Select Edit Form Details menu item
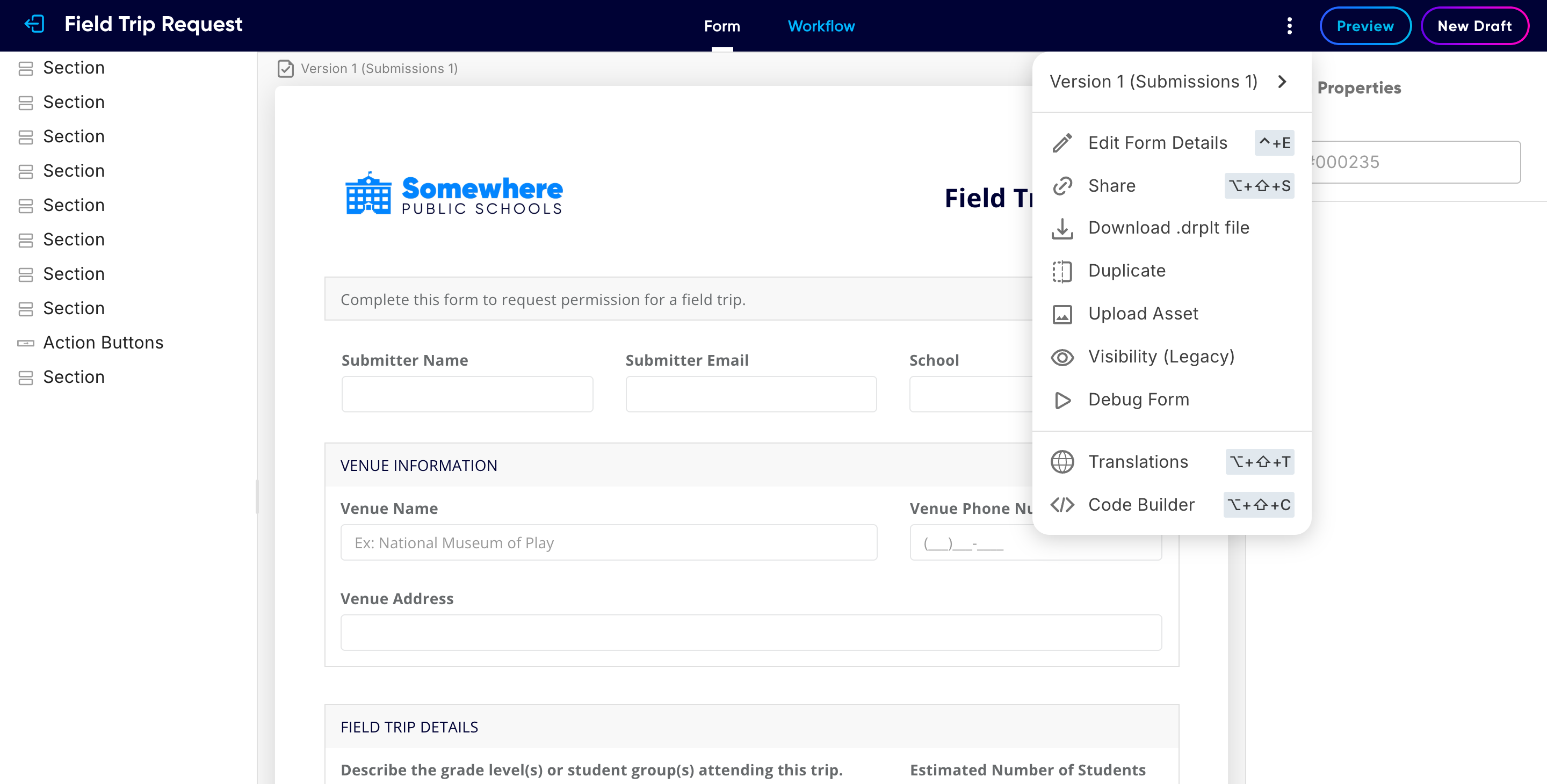Image resolution: width=1547 pixels, height=784 pixels. point(1171,143)
